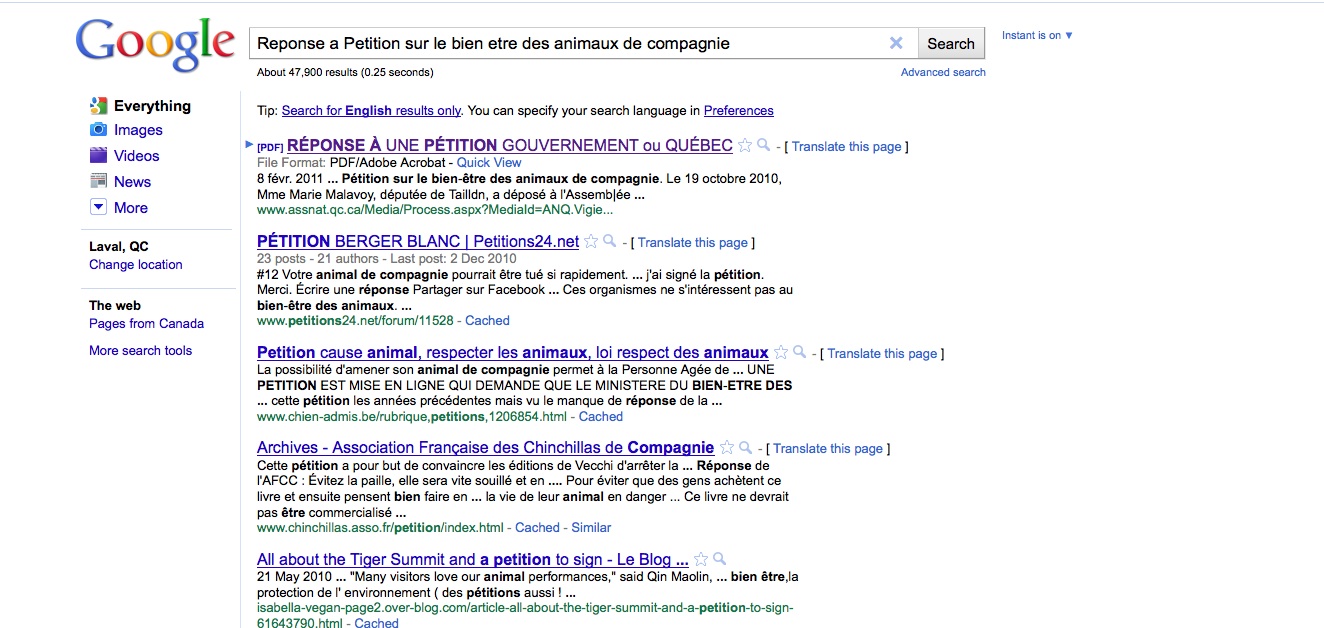
Task: Select Videos in the sidebar
Action: pyautogui.click(x=137, y=156)
